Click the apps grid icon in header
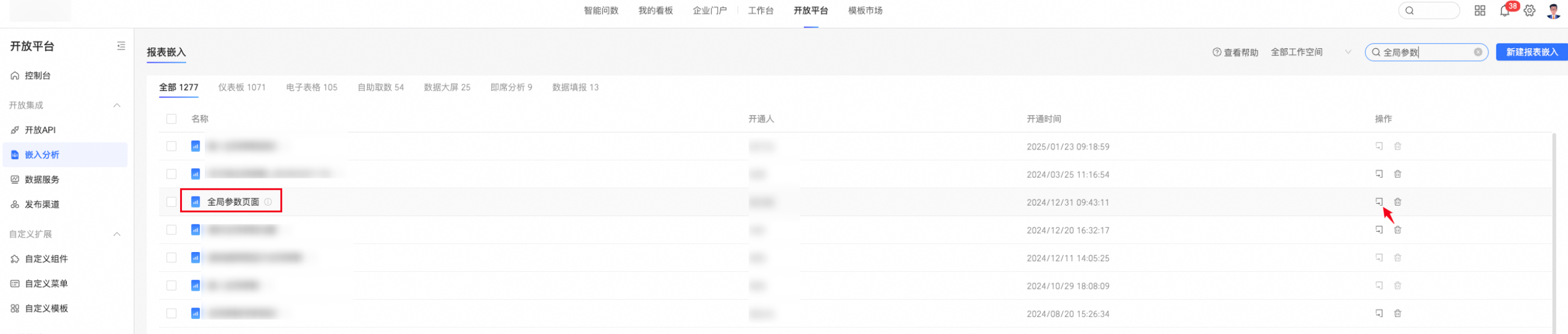This screenshot has width=1568, height=334. 1480,11
